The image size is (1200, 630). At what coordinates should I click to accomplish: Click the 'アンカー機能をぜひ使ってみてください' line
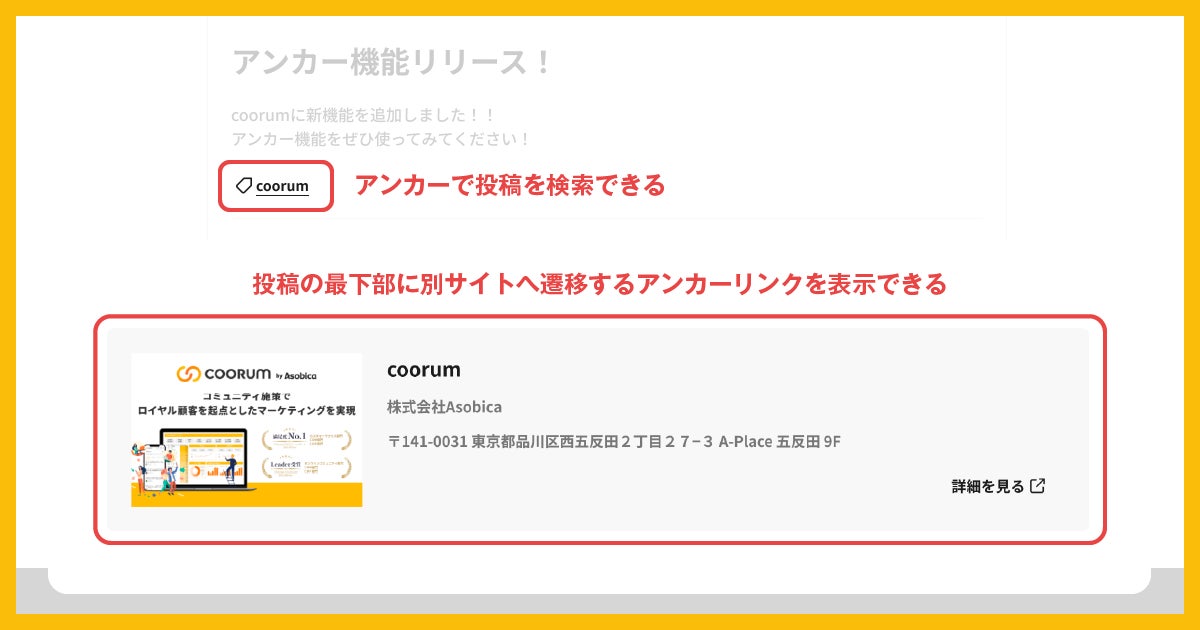pos(381,139)
